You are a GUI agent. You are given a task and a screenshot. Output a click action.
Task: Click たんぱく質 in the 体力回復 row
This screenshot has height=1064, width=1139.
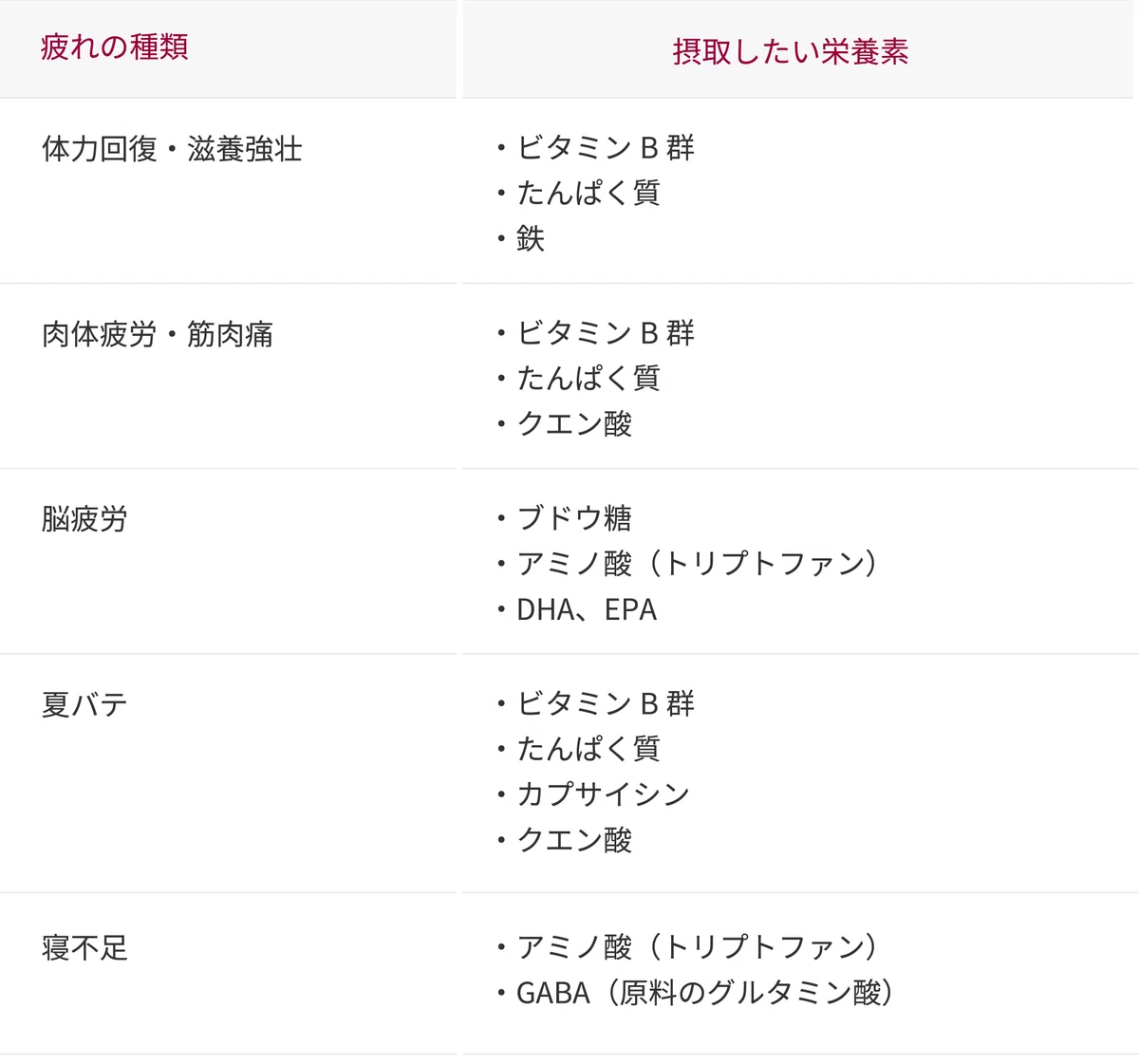[x=588, y=193]
